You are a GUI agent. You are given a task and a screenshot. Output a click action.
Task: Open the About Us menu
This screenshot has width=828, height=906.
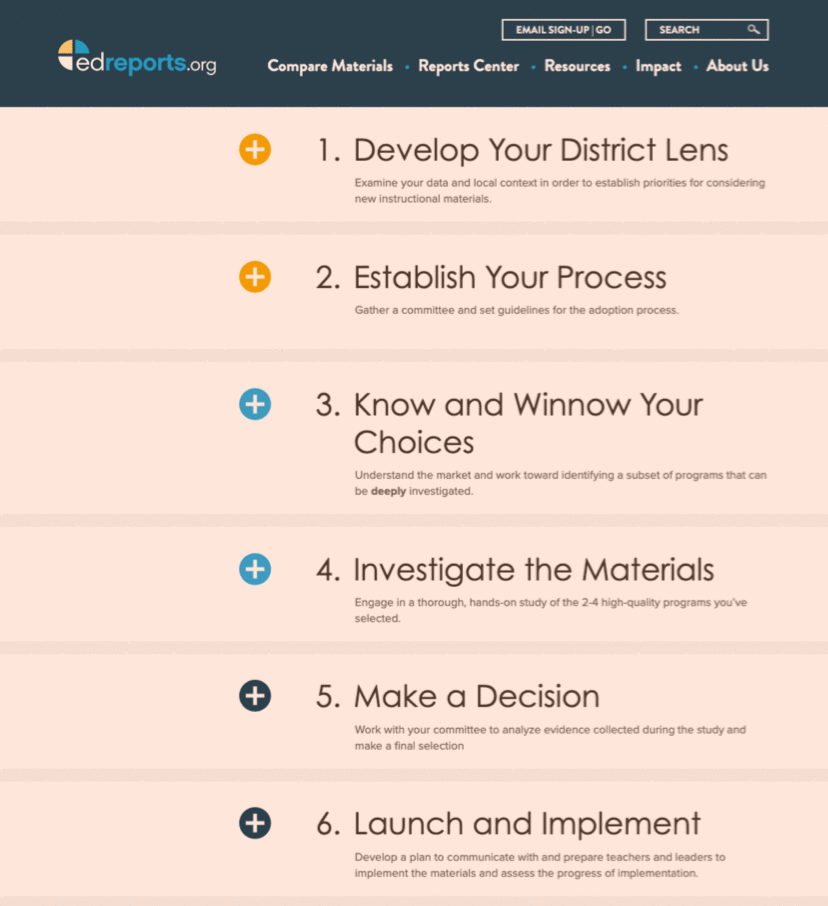pos(737,66)
